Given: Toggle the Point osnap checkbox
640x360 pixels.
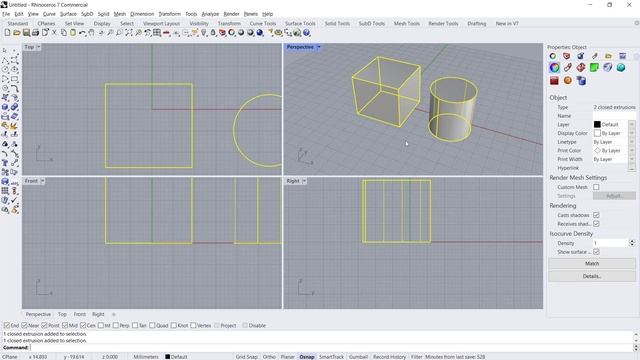Looking at the screenshot, I should coord(44,325).
